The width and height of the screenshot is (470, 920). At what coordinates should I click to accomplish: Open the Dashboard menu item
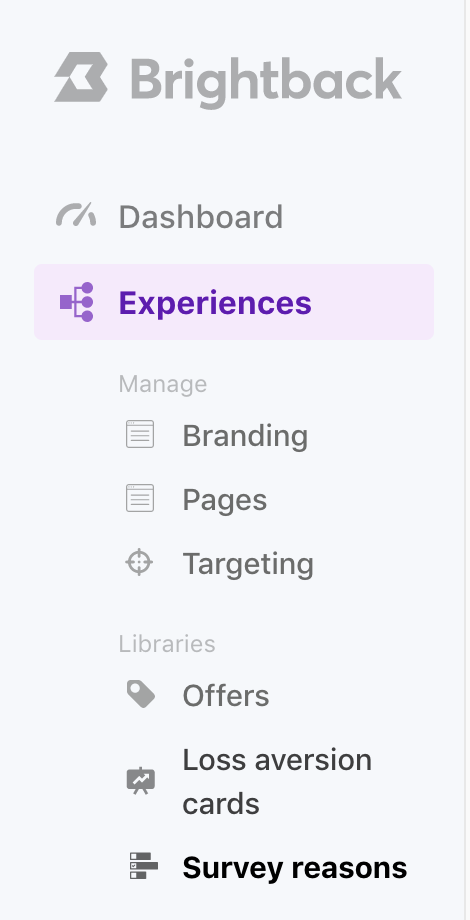(201, 217)
